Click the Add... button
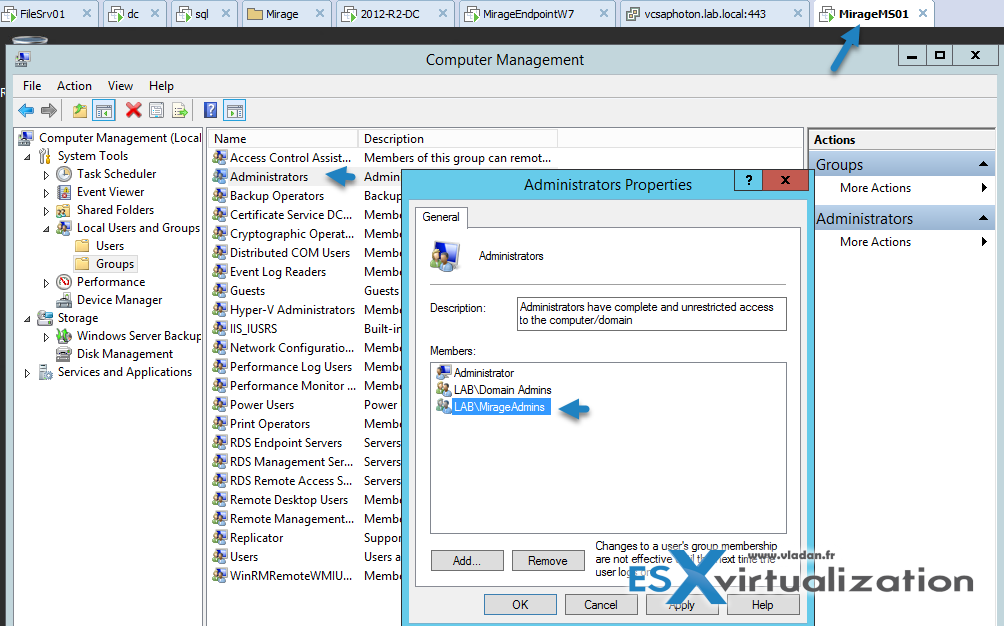This screenshot has height=626, width=1004. pyautogui.click(x=467, y=561)
